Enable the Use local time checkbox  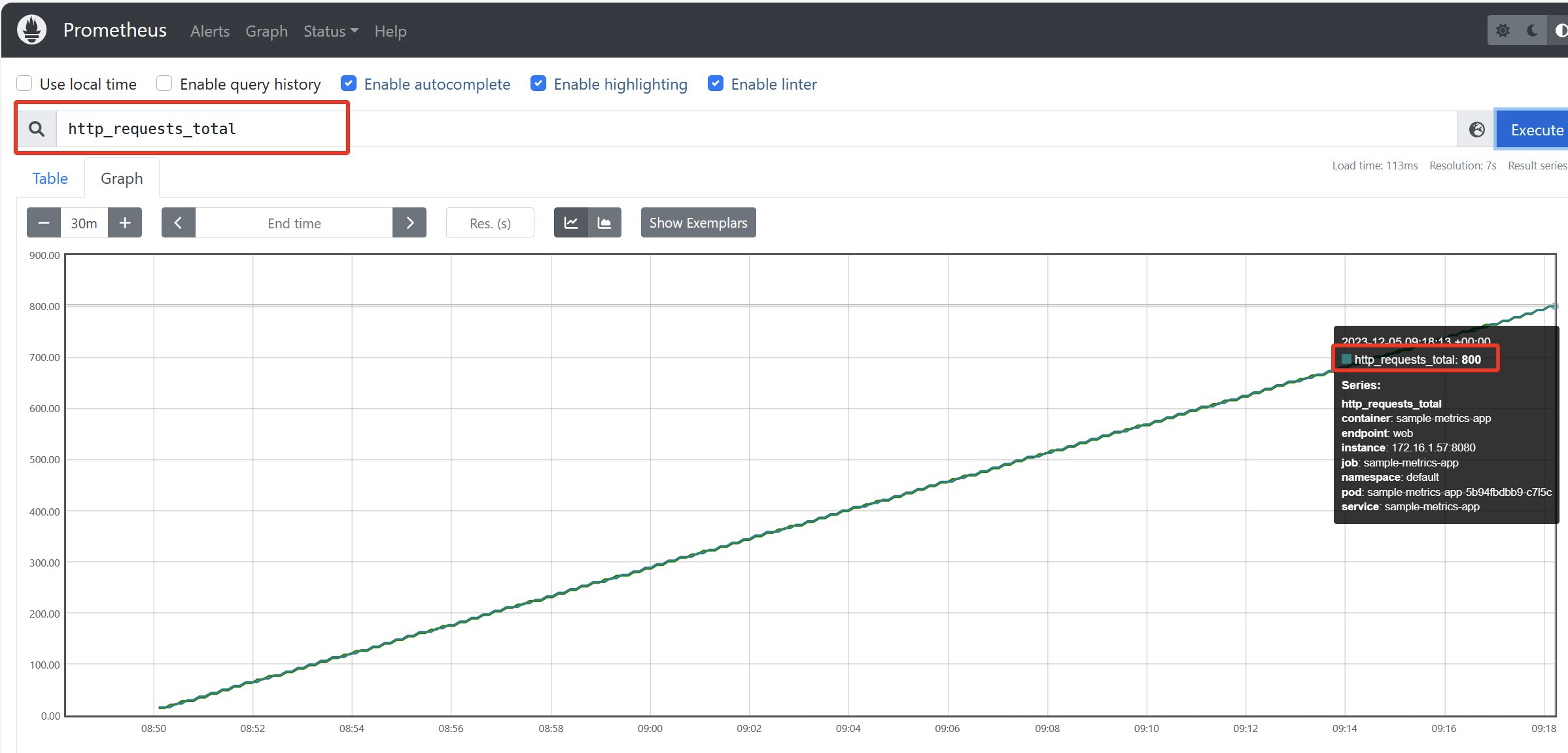tap(24, 84)
